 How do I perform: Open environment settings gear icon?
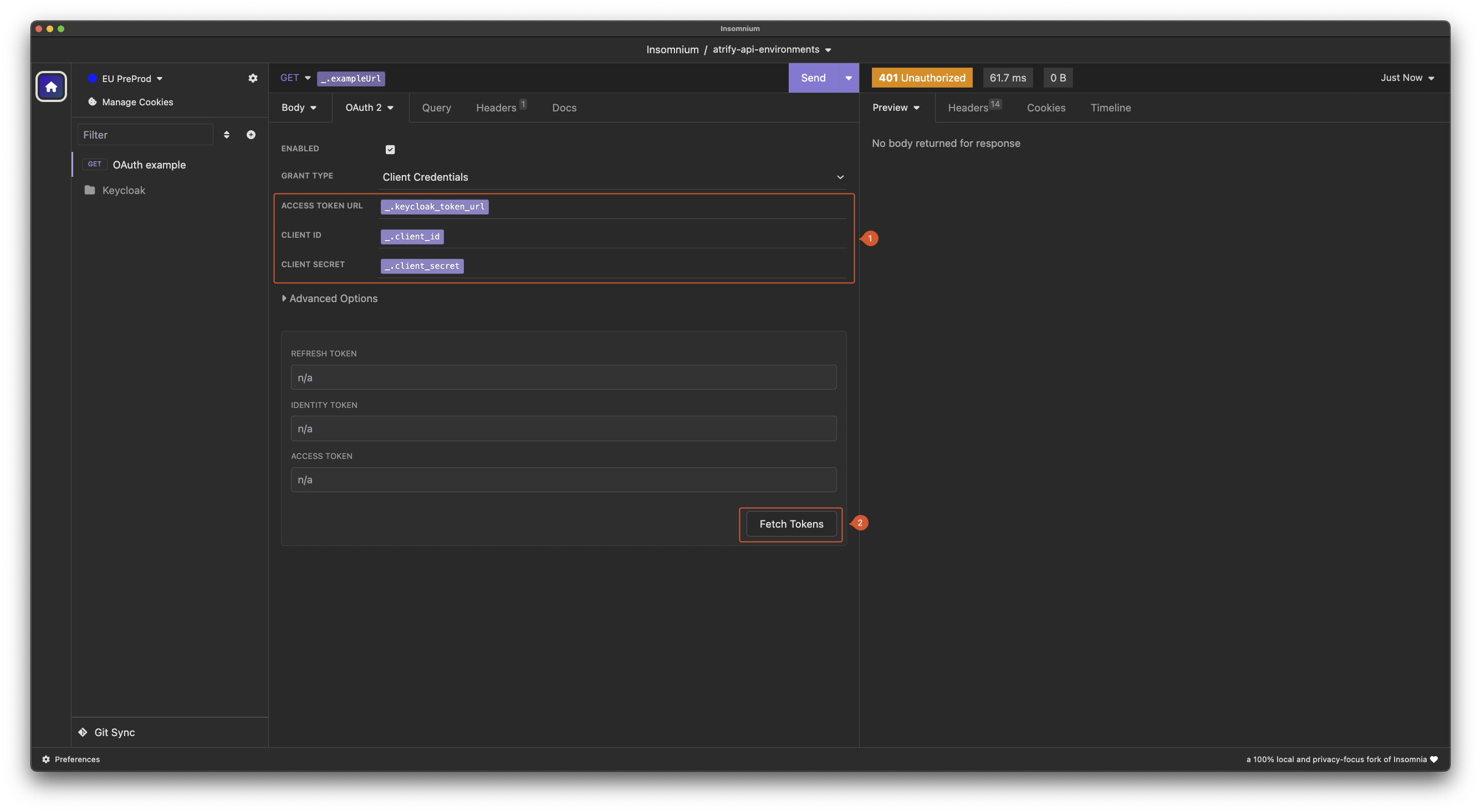[253, 78]
